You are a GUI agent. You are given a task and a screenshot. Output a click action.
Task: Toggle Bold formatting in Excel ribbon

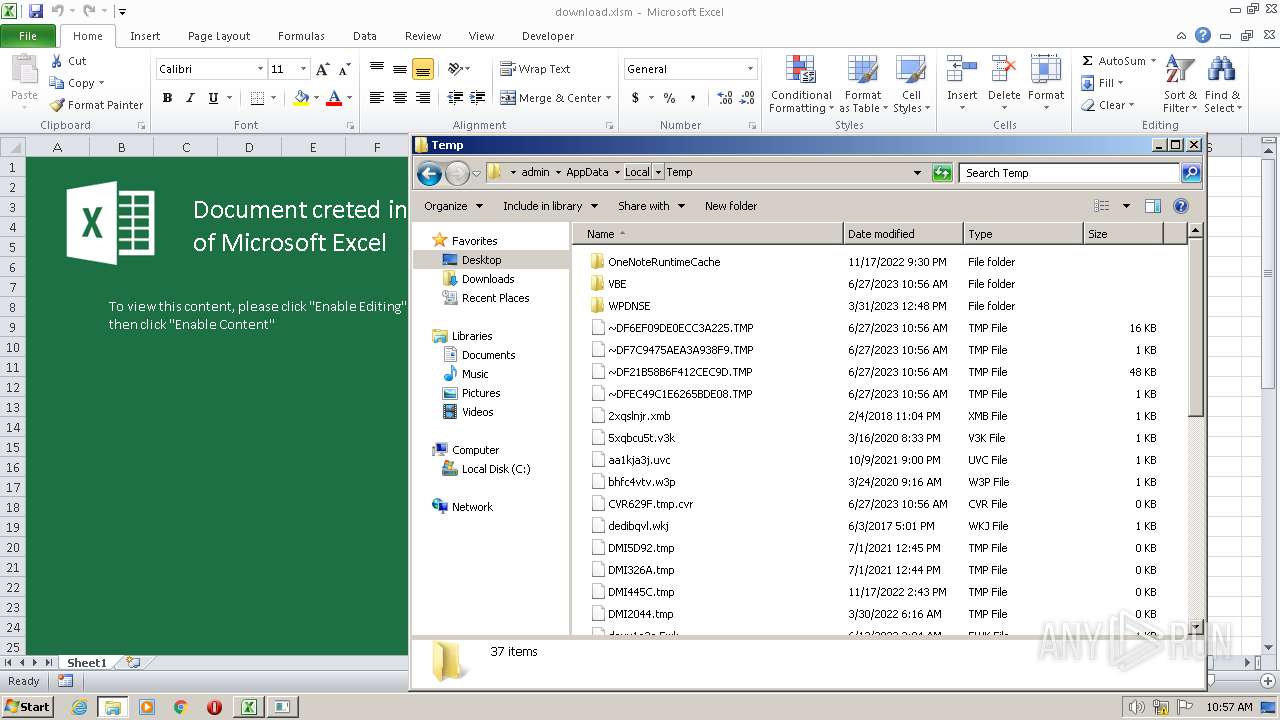pyautogui.click(x=167, y=98)
